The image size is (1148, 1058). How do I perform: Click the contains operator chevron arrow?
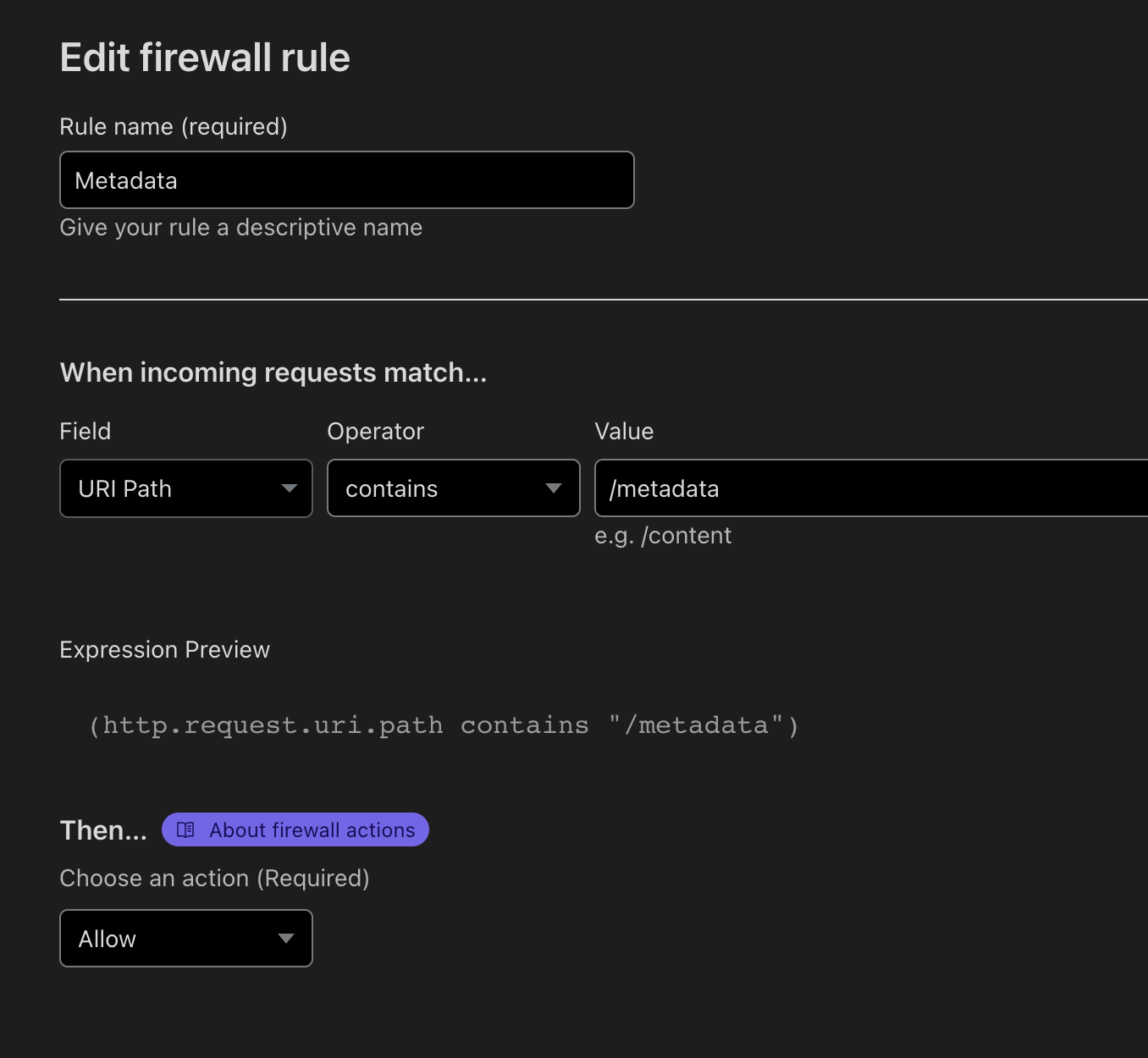[555, 488]
